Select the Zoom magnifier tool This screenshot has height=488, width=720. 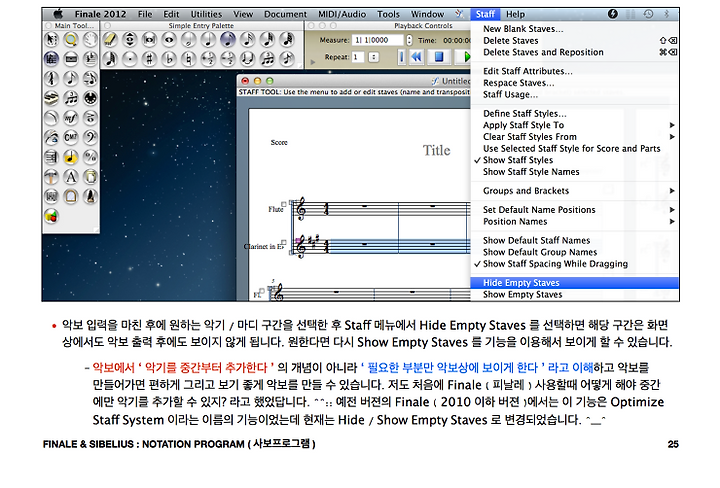(x=71, y=40)
